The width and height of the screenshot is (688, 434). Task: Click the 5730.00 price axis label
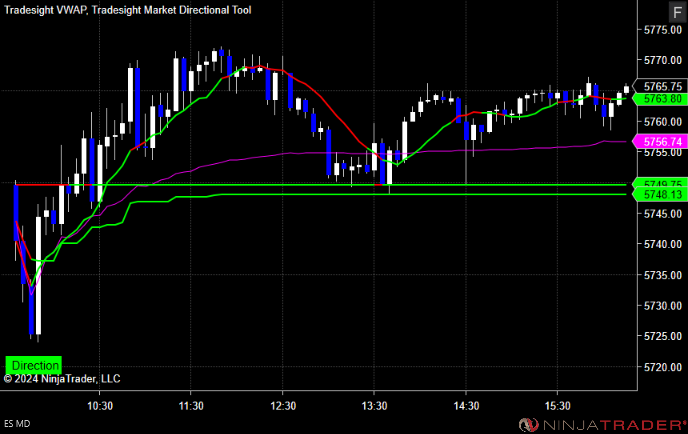pyautogui.click(x=663, y=305)
